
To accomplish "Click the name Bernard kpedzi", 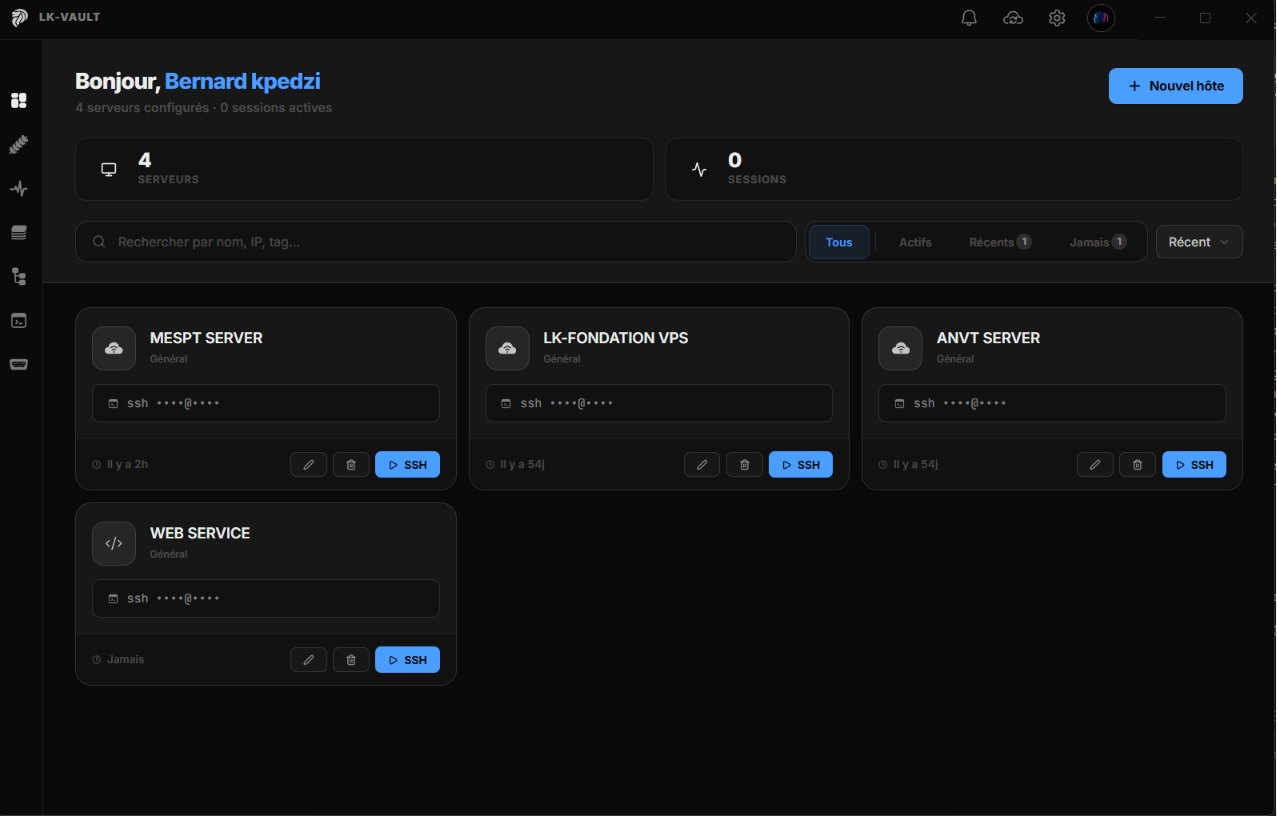I will [x=243, y=82].
